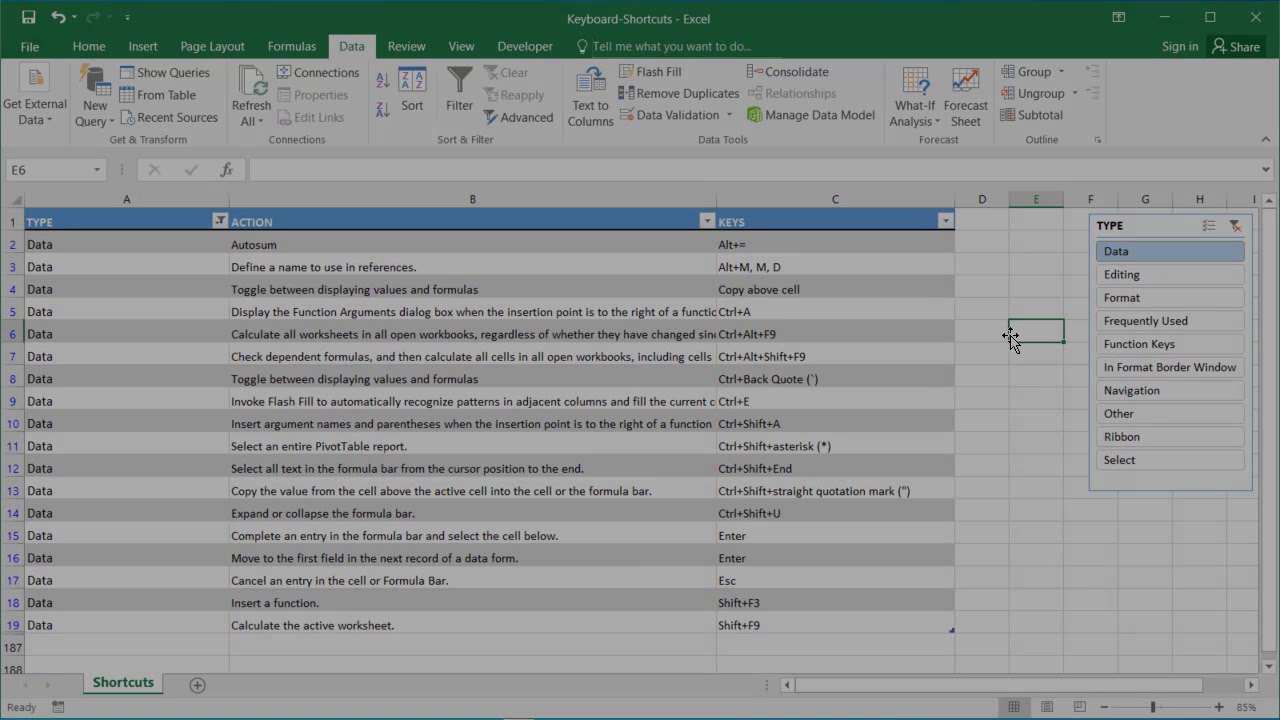The width and height of the screenshot is (1280, 720).
Task: Click the Tell me what you want box
Action: [x=664, y=46]
